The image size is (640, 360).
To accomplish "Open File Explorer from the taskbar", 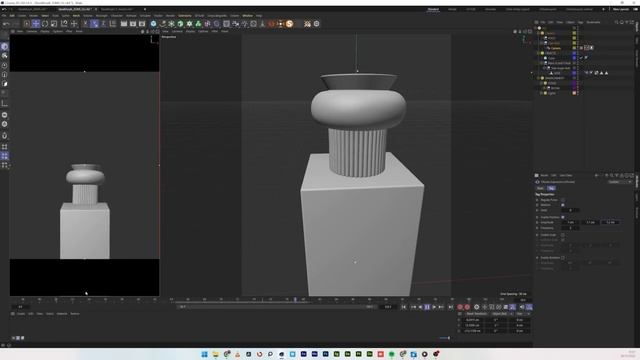I will (x=216, y=354).
